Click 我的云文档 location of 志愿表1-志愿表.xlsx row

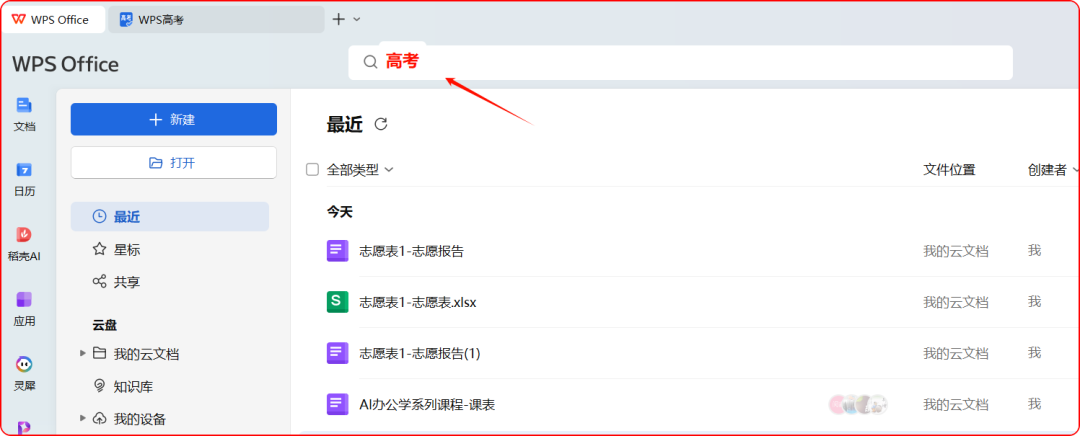(955, 302)
